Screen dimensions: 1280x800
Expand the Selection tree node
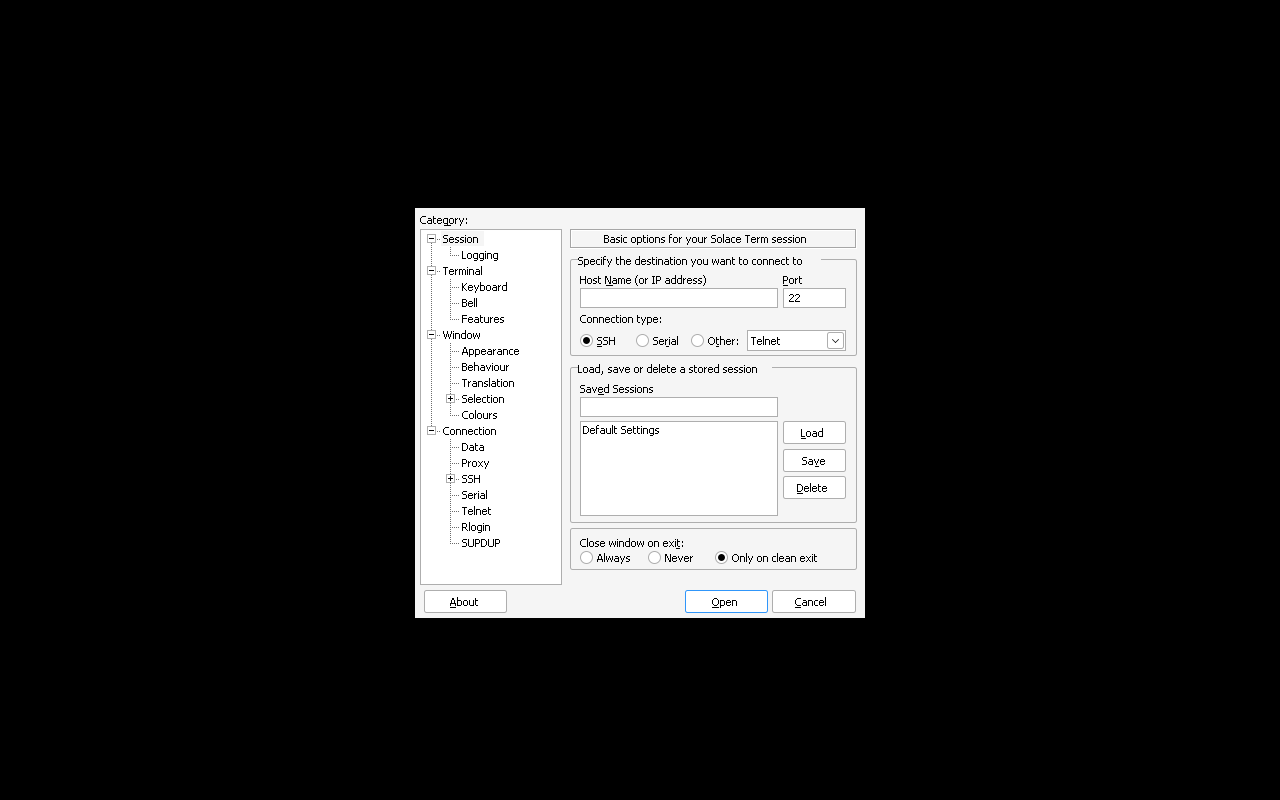point(451,399)
